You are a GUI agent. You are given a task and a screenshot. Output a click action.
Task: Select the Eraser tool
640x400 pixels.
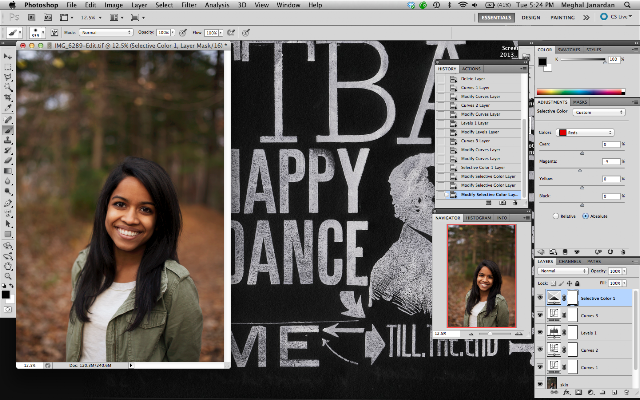click(8, 161)
